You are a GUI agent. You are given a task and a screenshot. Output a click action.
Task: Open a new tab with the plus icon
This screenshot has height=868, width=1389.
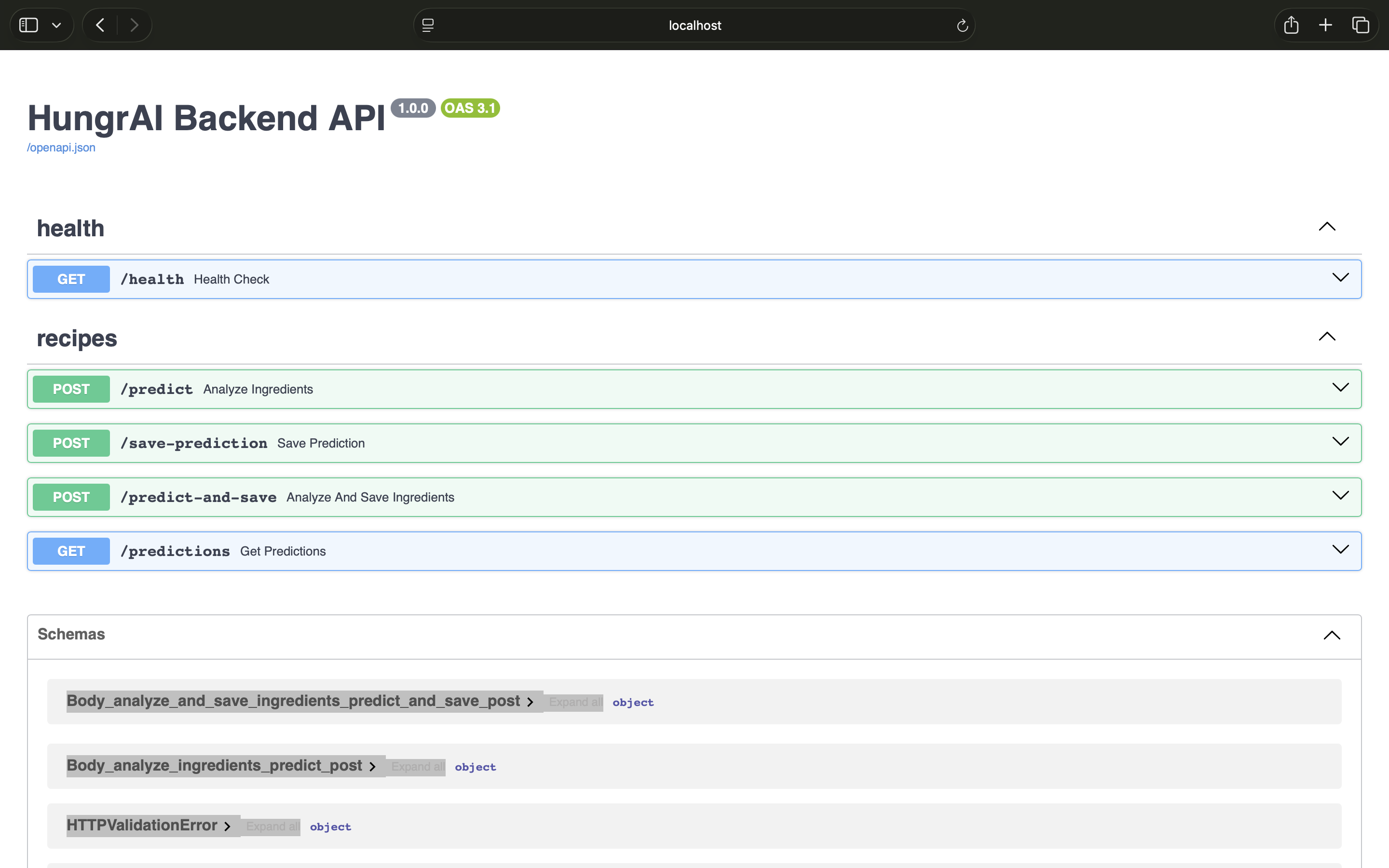1325,25
